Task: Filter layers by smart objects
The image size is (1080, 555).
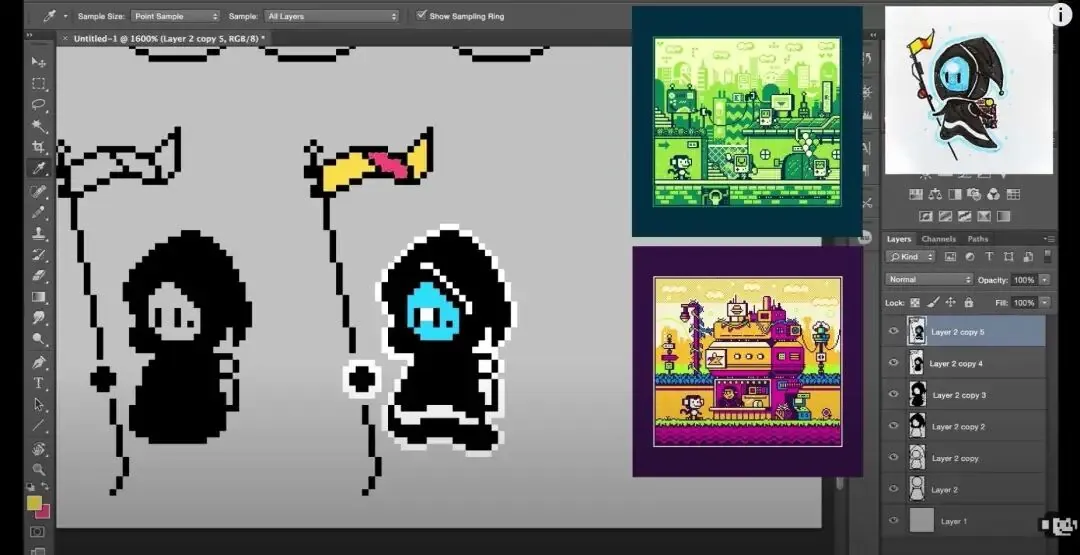Action: click(x=1027, y=257)
